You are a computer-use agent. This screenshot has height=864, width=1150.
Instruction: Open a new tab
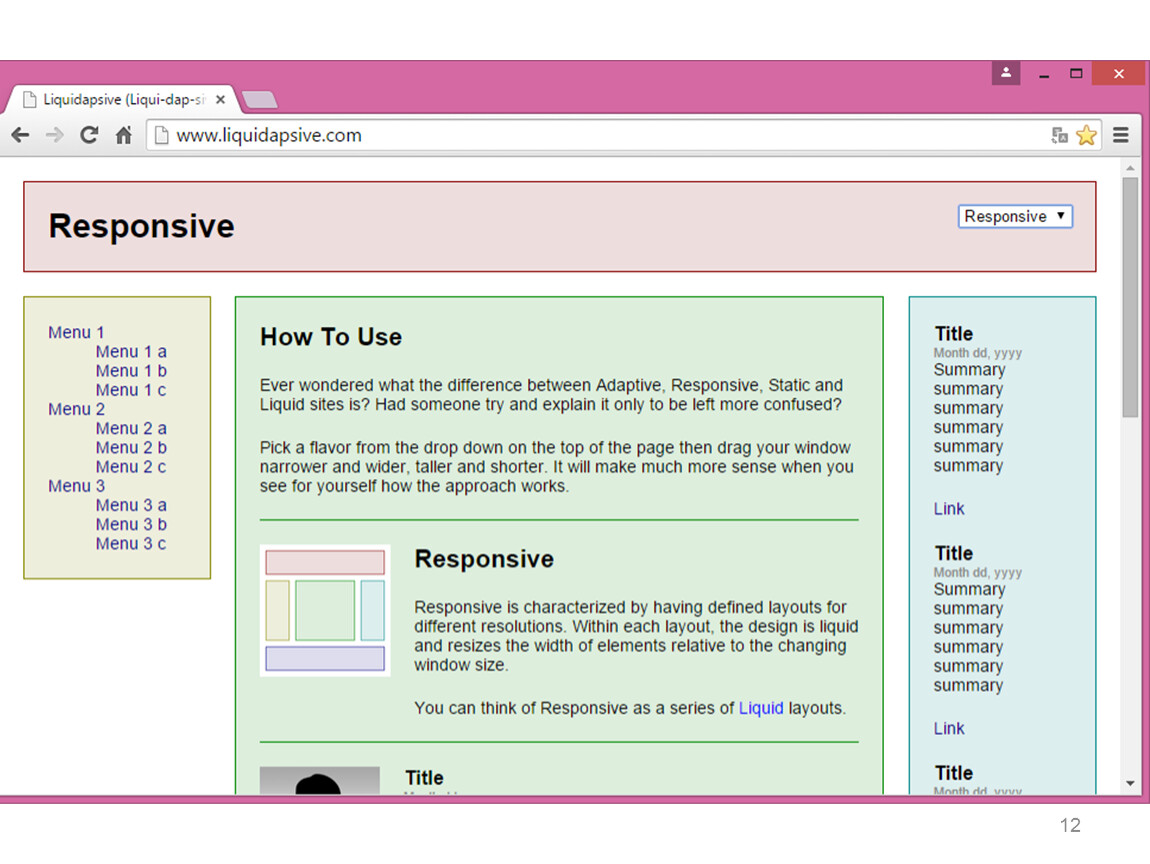pyautogui.click(x=259, y=100)
